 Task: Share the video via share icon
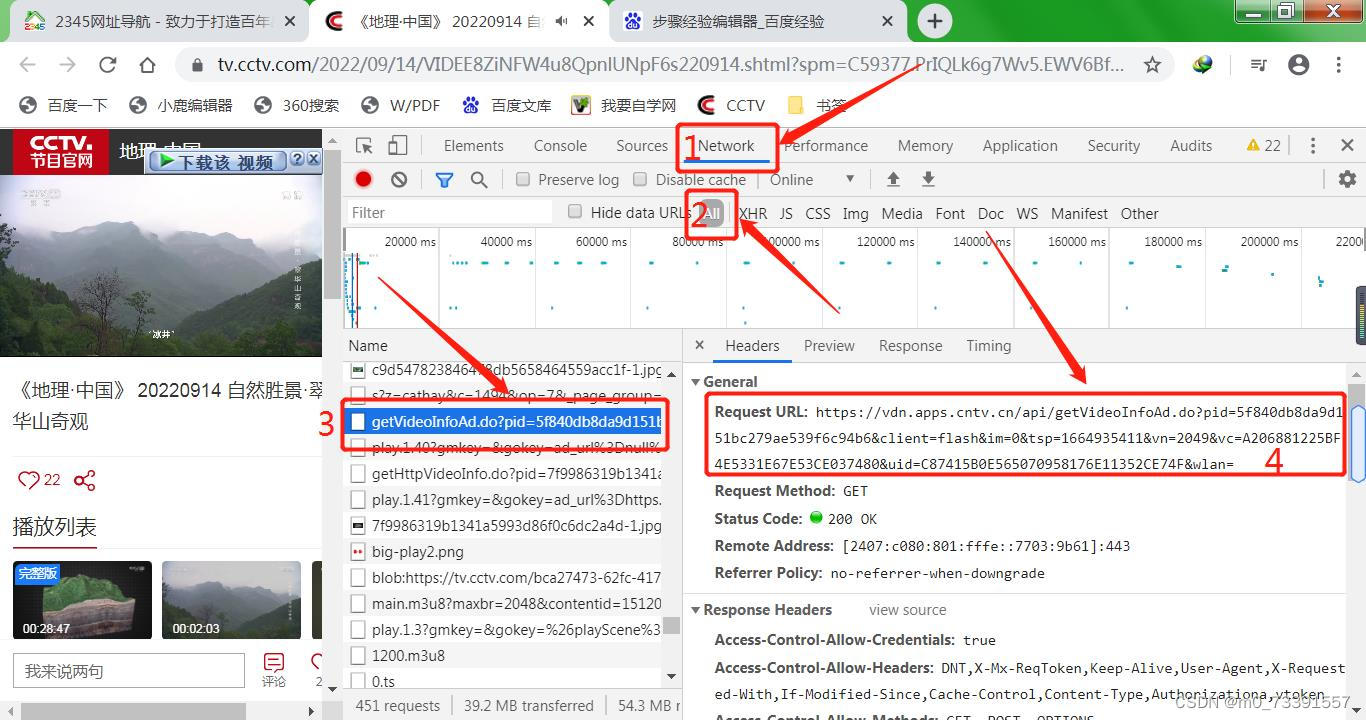coord(85,480)
